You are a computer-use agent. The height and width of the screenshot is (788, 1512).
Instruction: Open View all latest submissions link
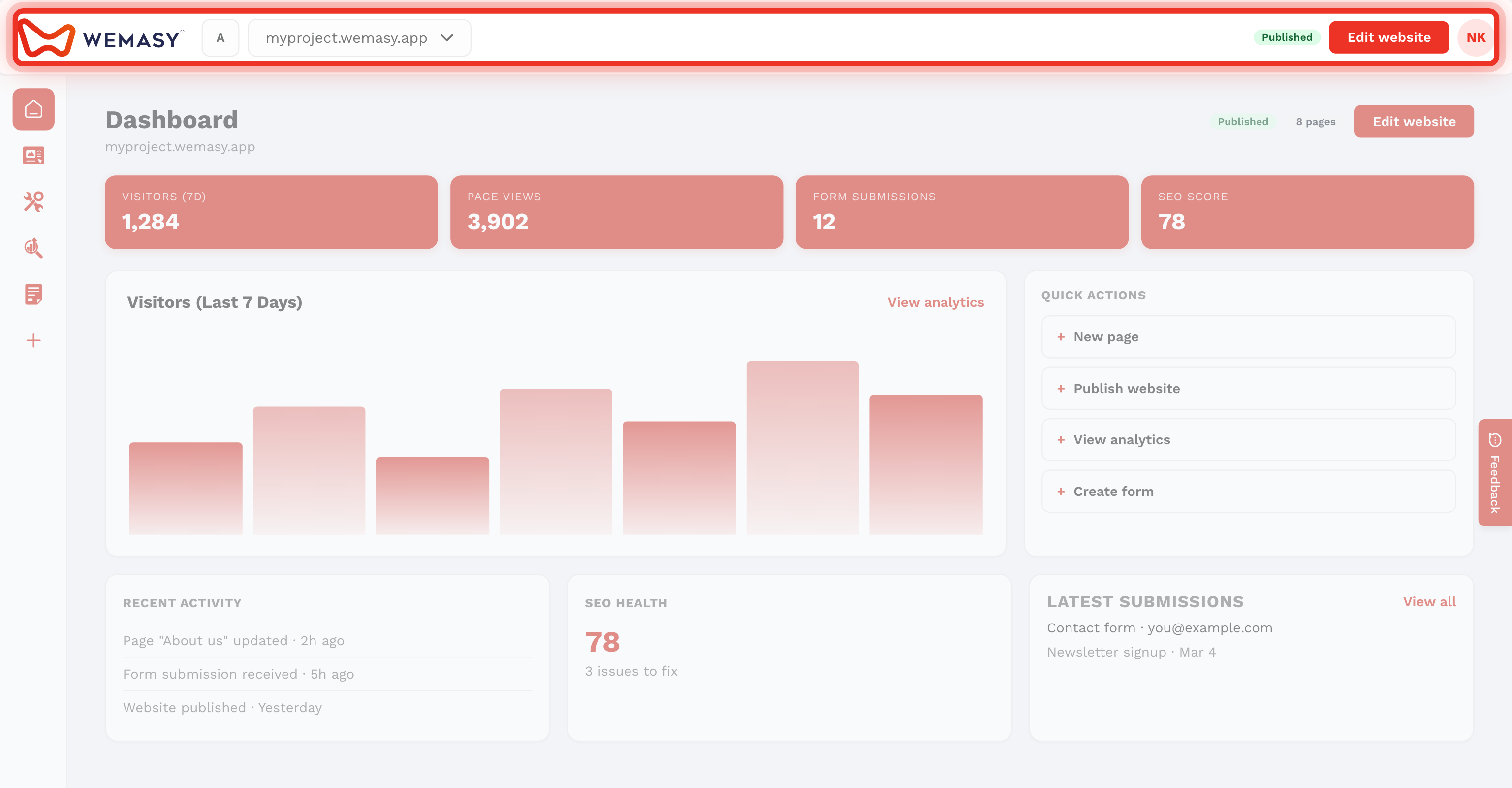(x=1429, y=602)
